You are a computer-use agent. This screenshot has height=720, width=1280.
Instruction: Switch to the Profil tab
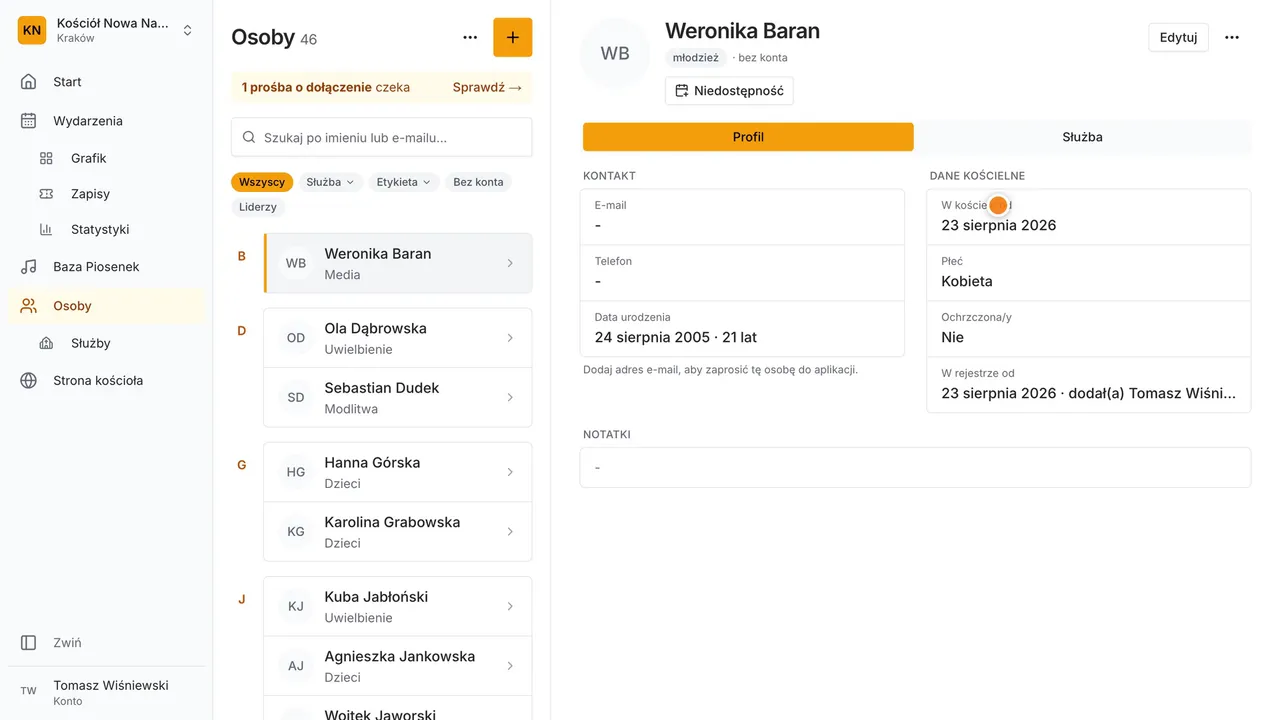tap(748, 137)
